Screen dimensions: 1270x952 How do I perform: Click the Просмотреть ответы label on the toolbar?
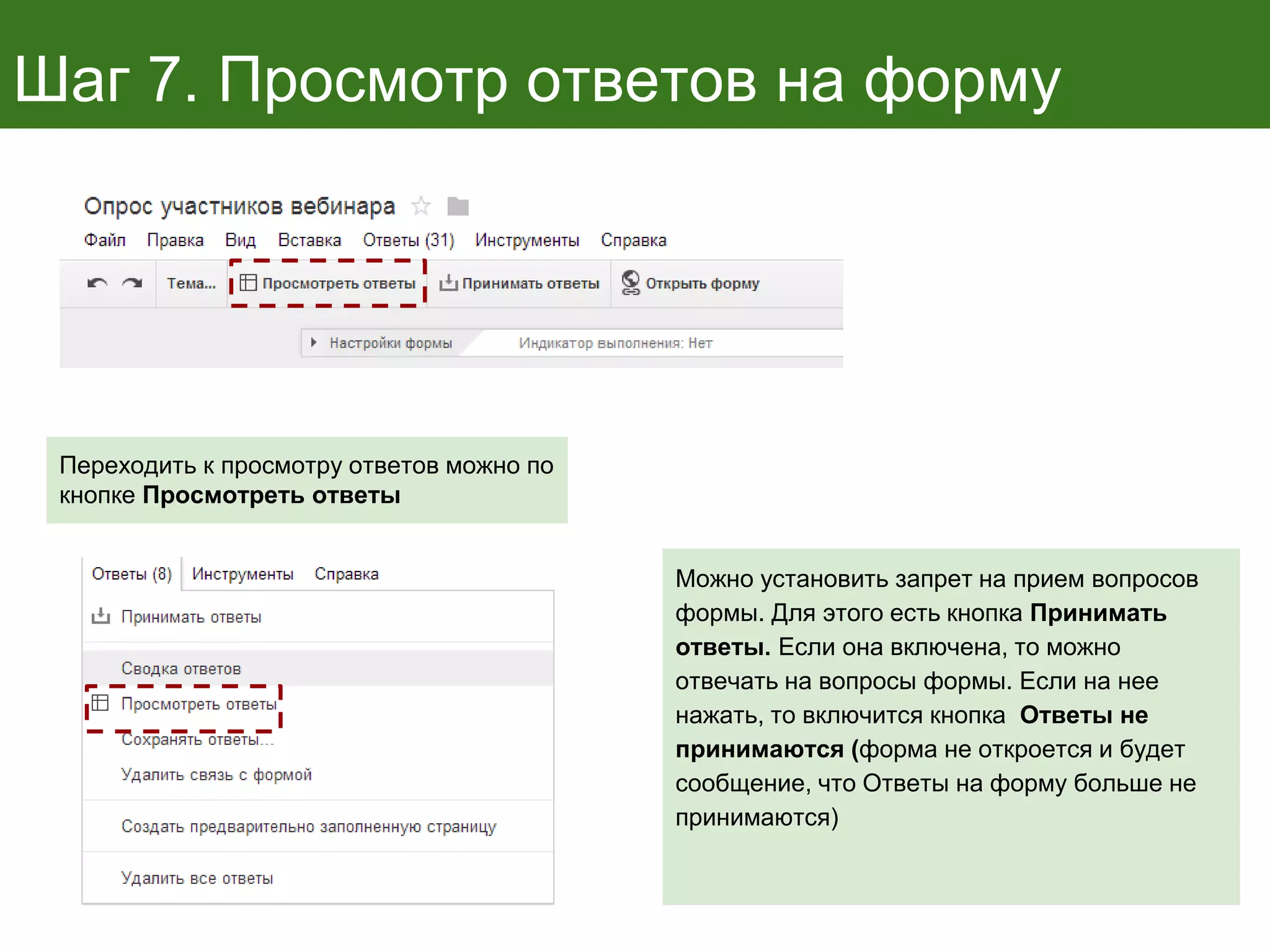pyautogui.click(x=339, y=283)
